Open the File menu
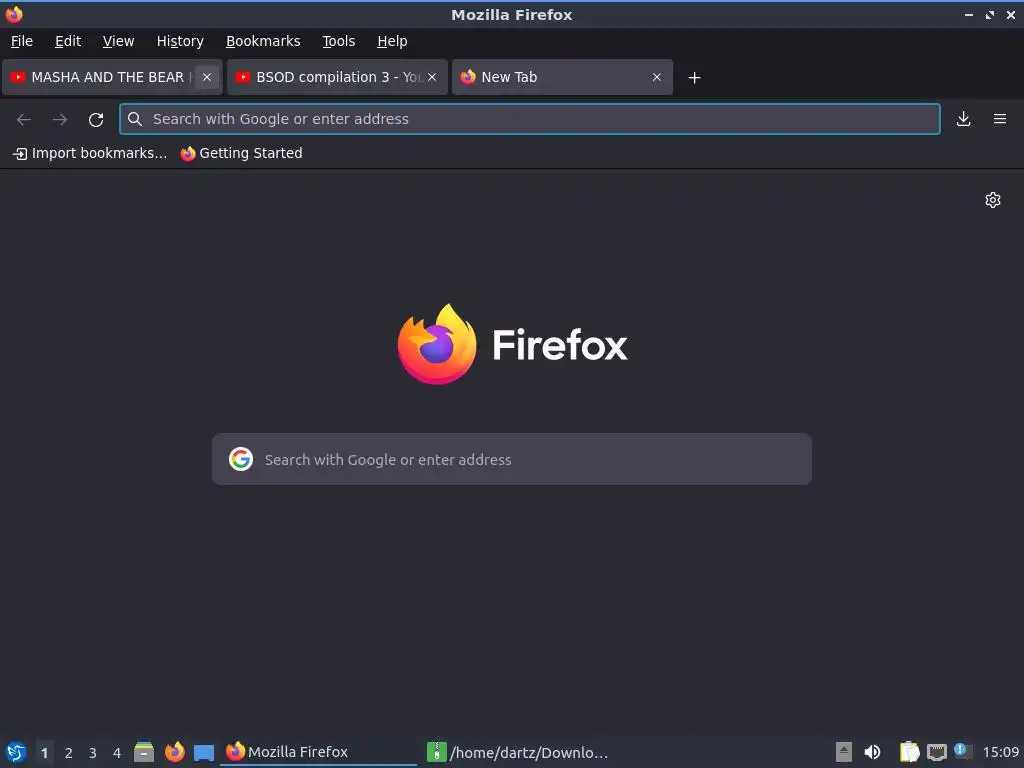Image resolution: width=1024 pixels, height=768 pixels. [x=22, y=41]
